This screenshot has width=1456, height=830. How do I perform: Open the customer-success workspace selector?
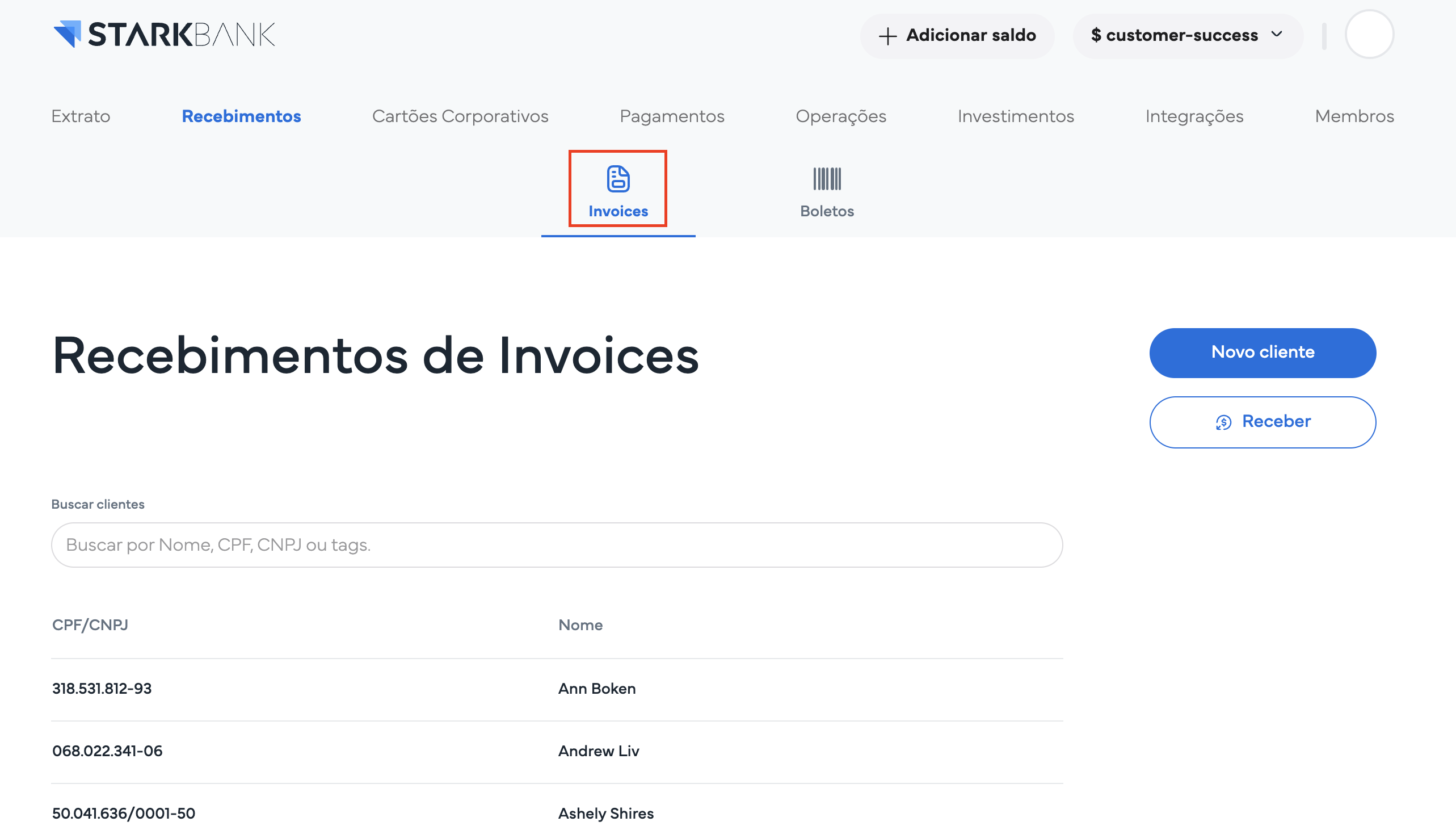1188,35
